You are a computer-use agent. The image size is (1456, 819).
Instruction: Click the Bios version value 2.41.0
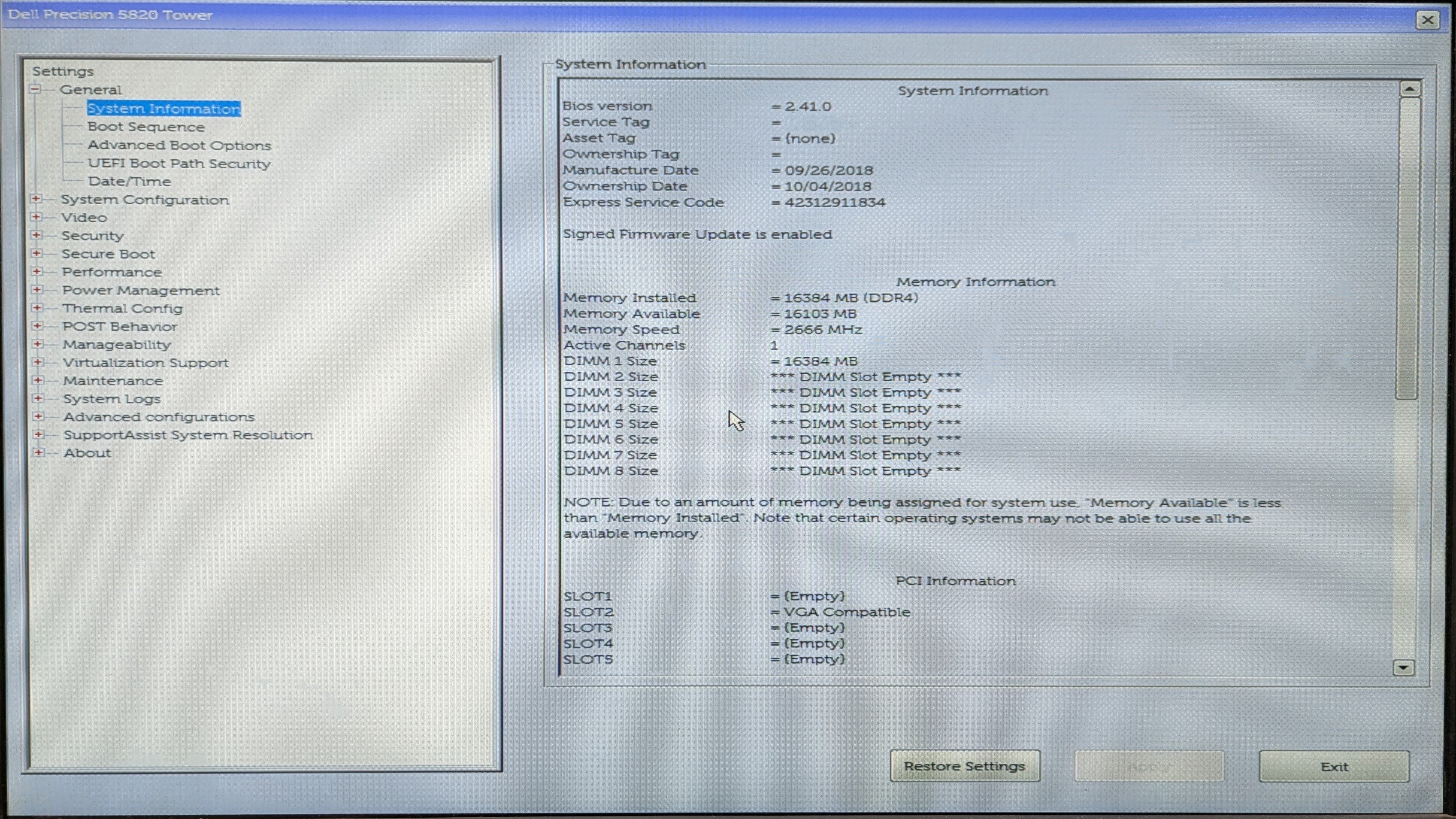[x=808, y=106]
